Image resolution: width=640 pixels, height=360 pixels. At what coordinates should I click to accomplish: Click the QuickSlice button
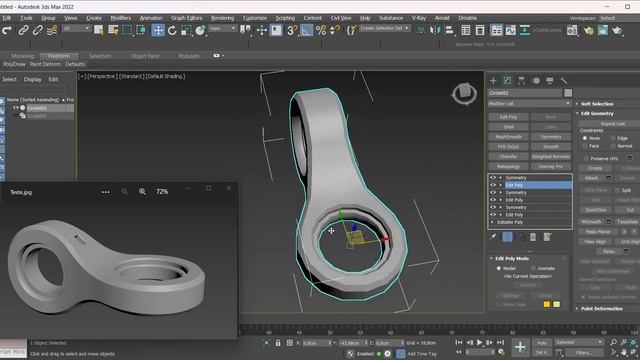(596, 210)
